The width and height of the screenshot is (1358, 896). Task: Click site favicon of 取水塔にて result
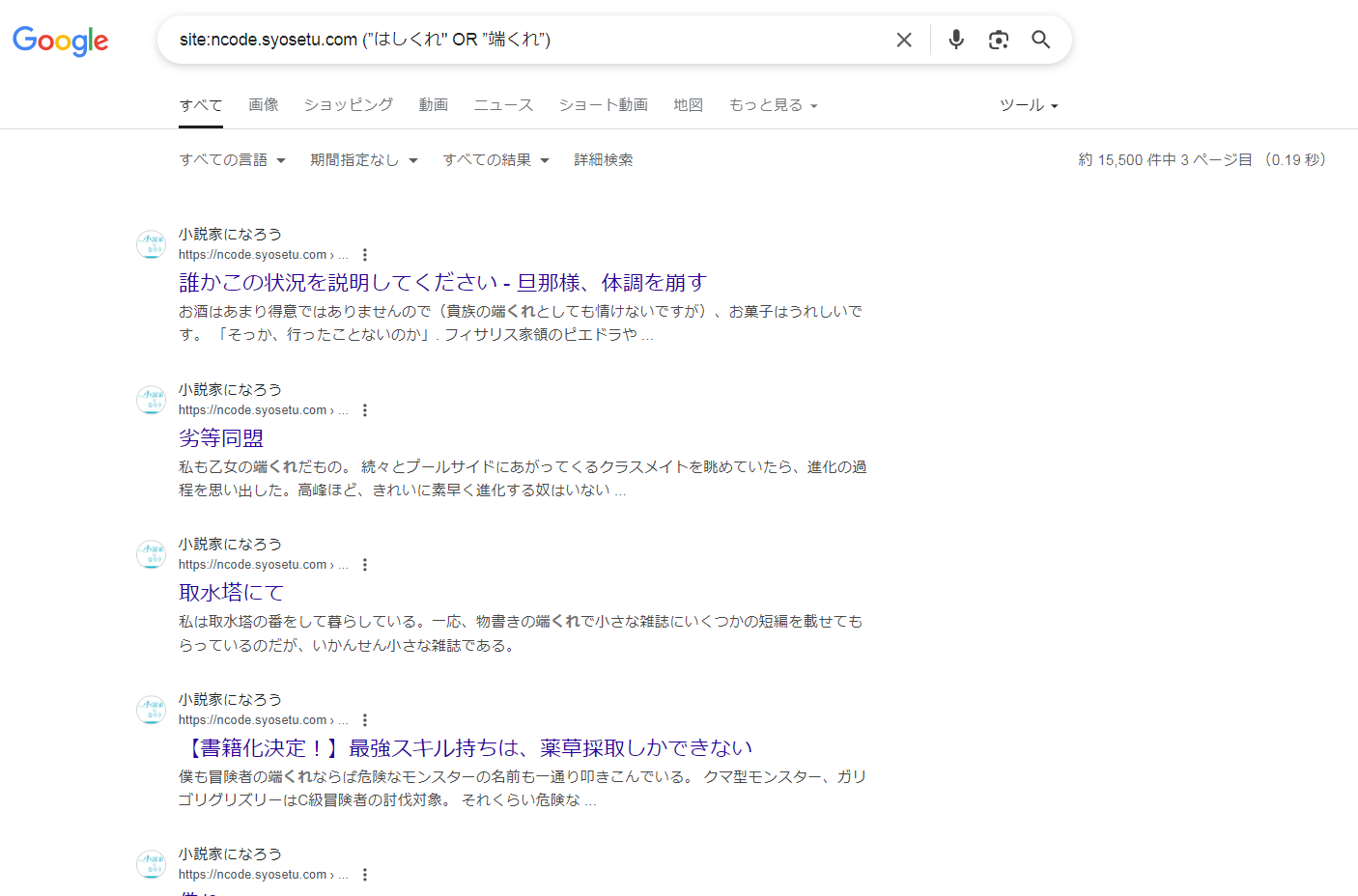click(151, 554)
